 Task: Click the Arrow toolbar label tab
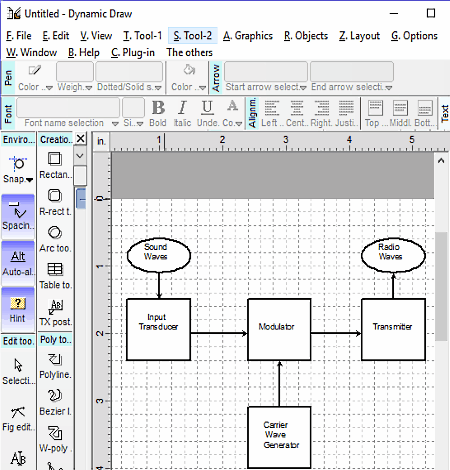tap(216, 78)
